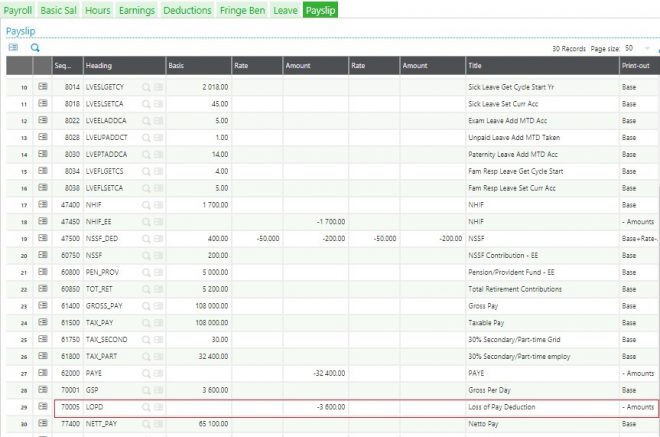Go to the Fringe Ben tab
This screenshot has height=437, width=660.
pos(242,10)
